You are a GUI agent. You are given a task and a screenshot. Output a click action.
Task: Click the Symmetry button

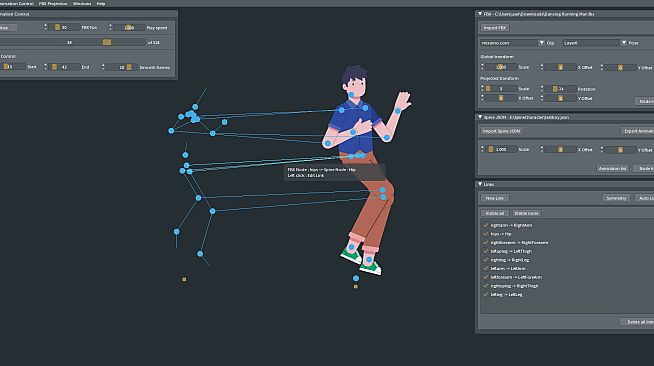pos(616,198)
